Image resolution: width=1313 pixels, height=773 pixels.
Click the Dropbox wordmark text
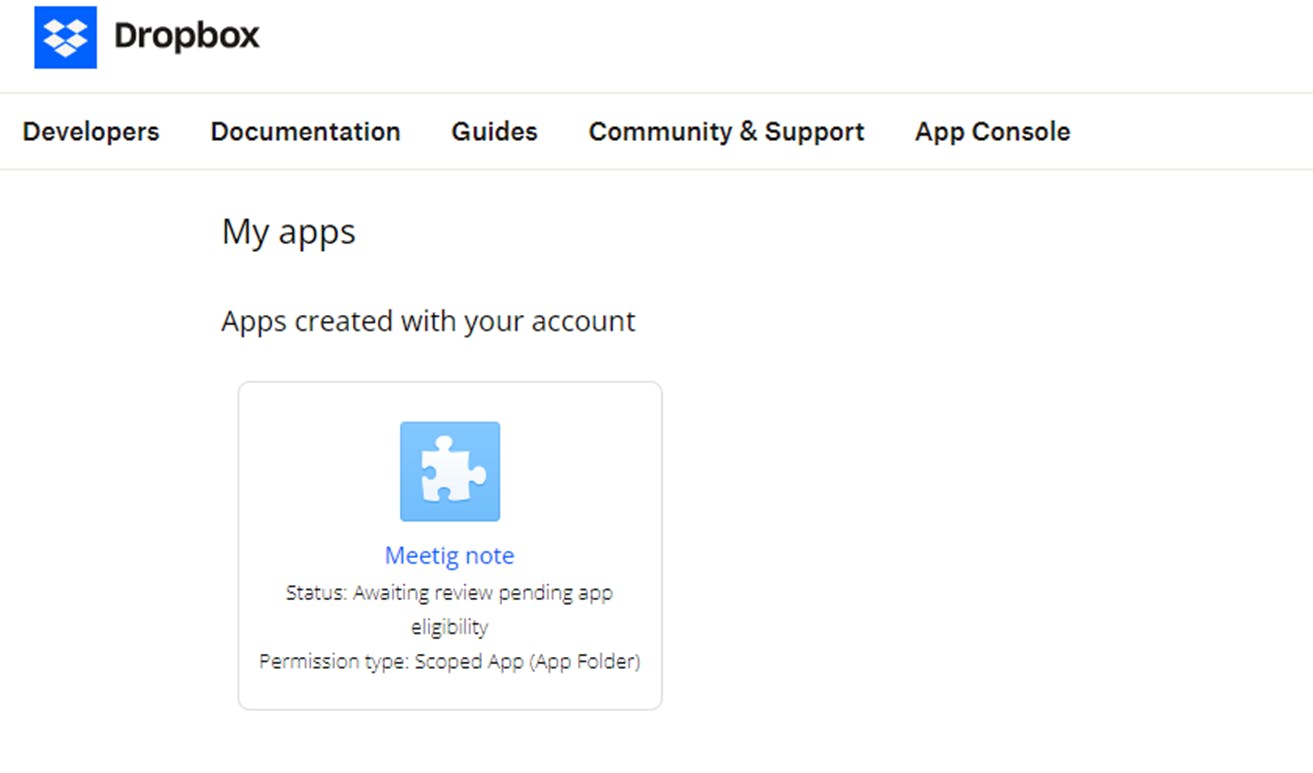pos(187,37)
